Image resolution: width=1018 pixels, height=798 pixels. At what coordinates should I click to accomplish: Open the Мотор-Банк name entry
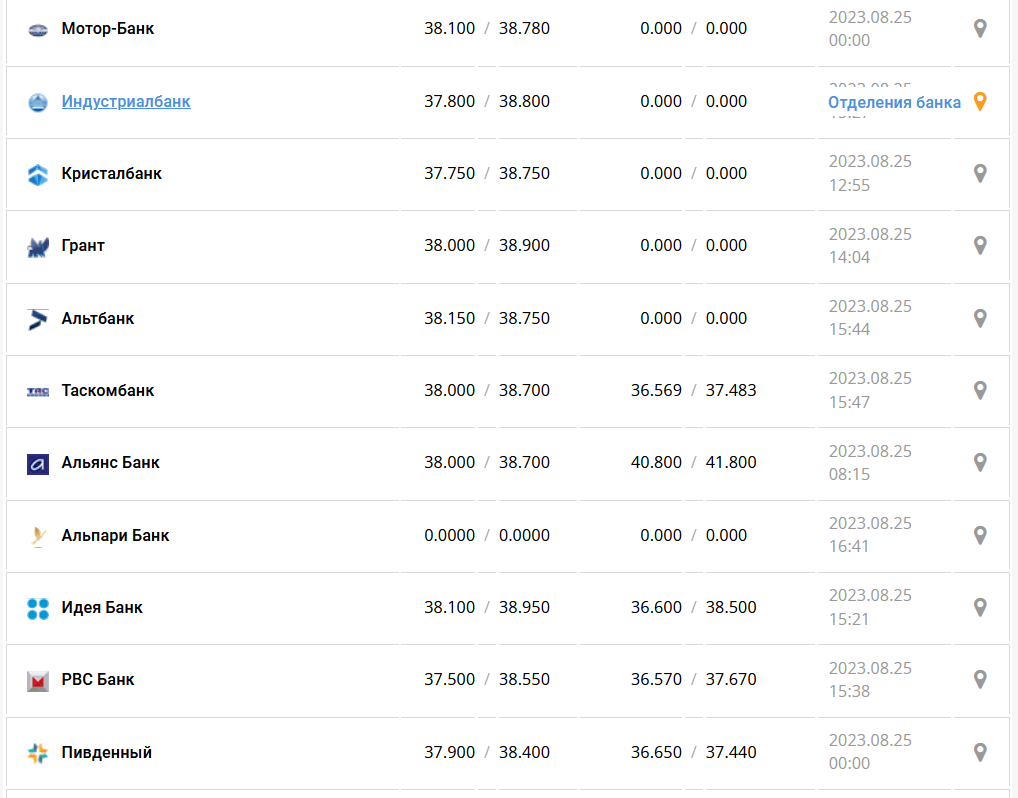[x=108, y=29]
